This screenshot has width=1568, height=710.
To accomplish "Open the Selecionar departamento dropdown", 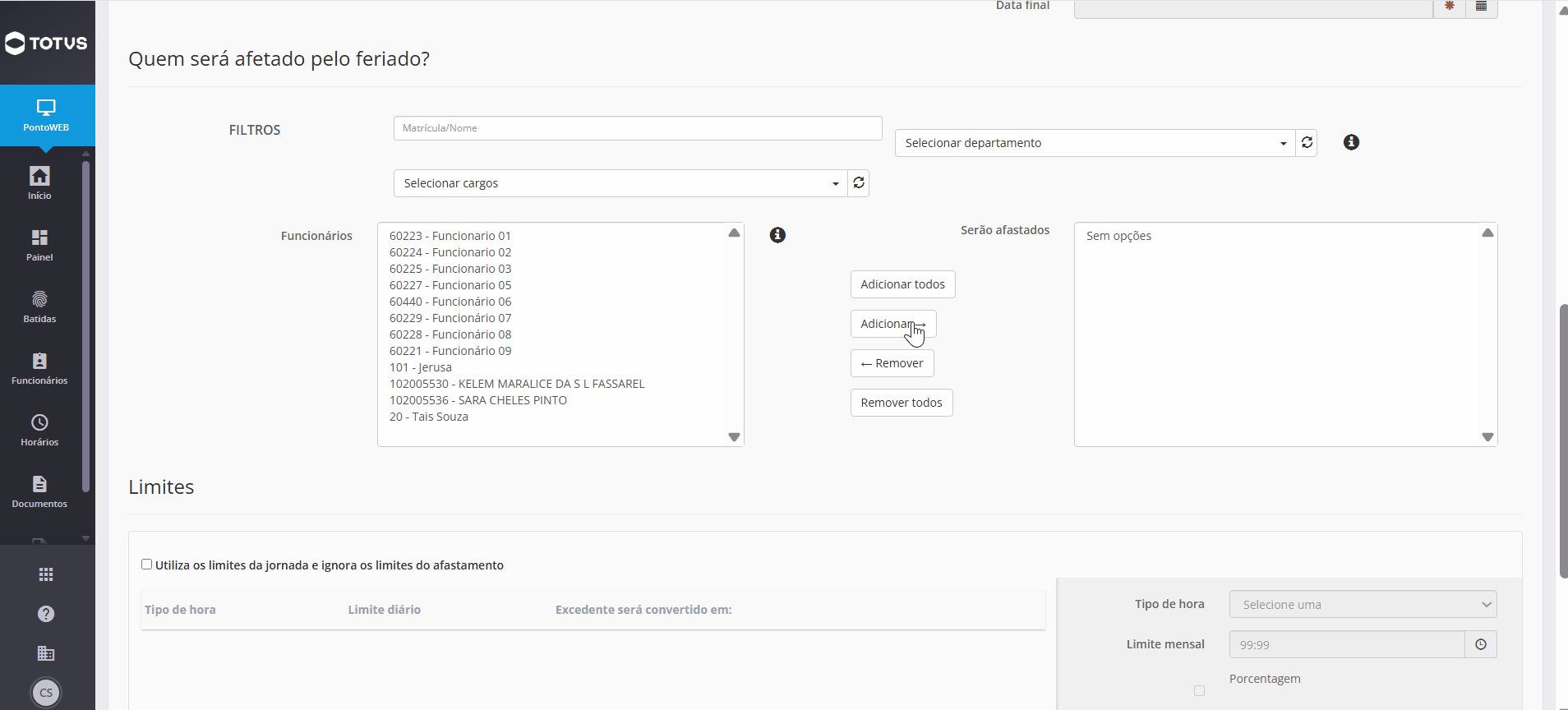I will pyautogui.click(x=1095, y=143).
